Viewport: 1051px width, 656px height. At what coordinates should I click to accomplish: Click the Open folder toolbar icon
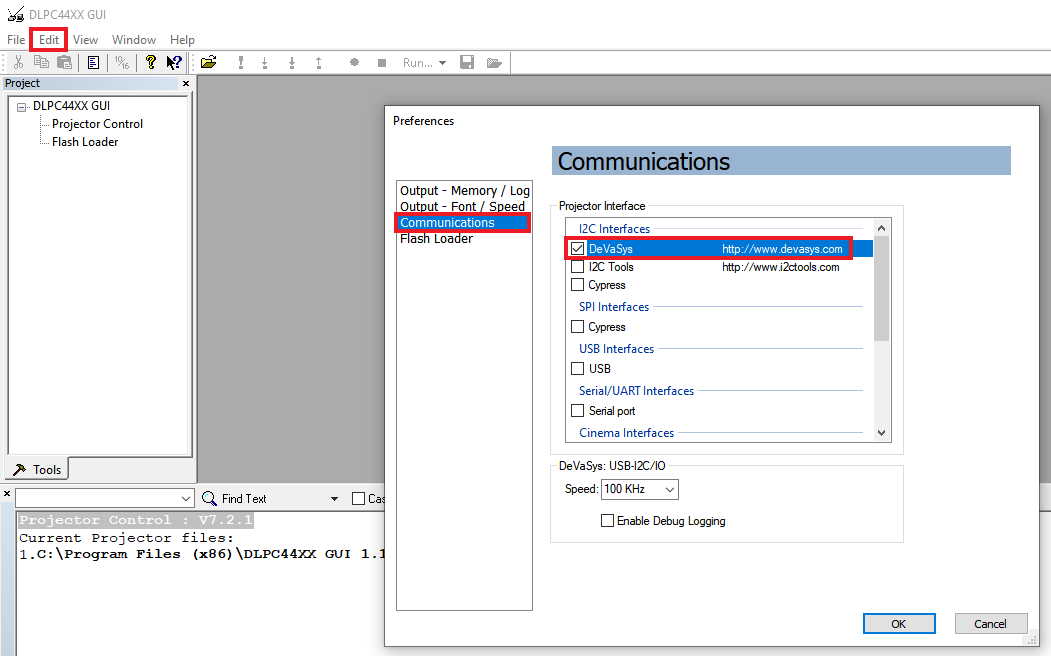[208, 63]
